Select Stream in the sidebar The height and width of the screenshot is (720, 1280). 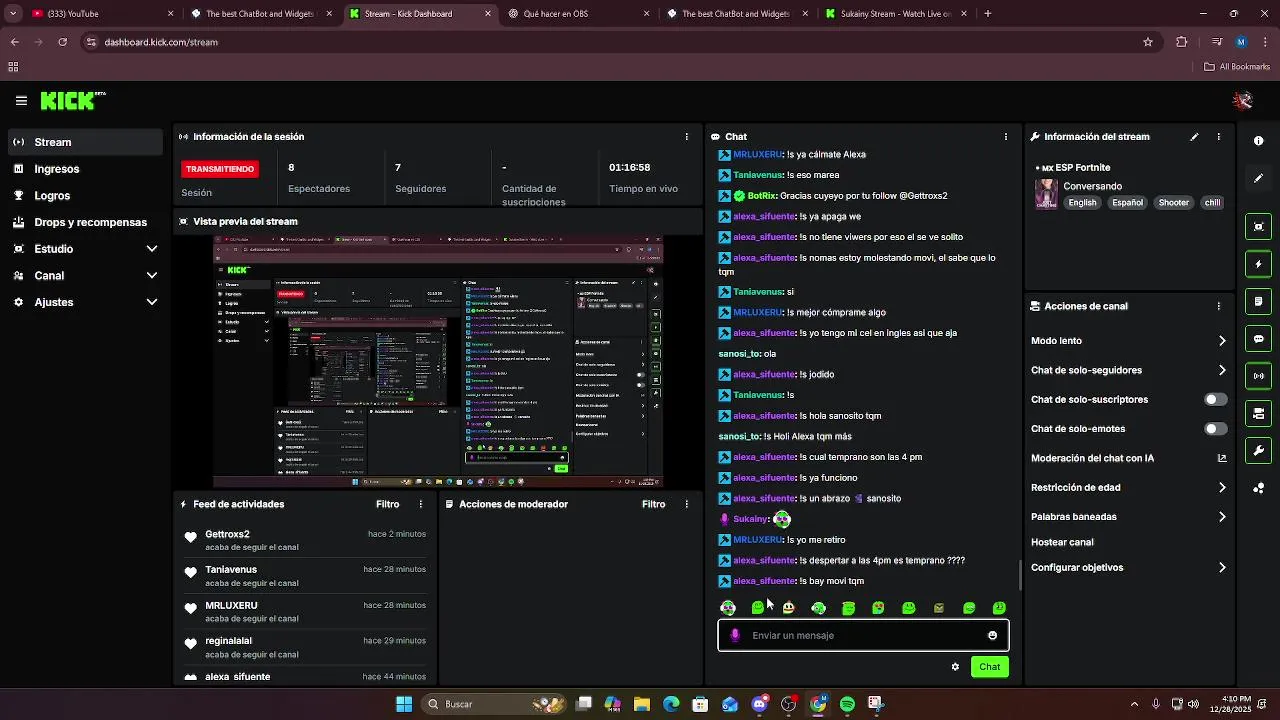tap(86, 143)
